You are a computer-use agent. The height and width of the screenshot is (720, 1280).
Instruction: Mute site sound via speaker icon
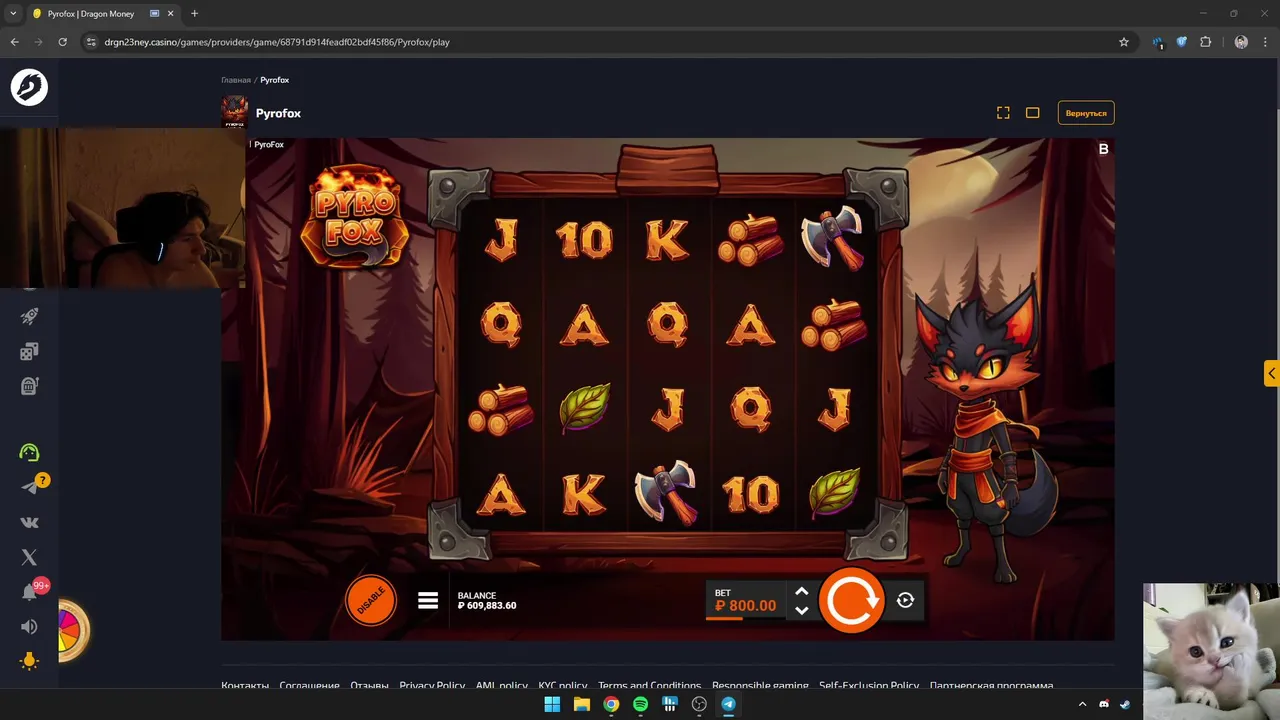tap(29, 627)
